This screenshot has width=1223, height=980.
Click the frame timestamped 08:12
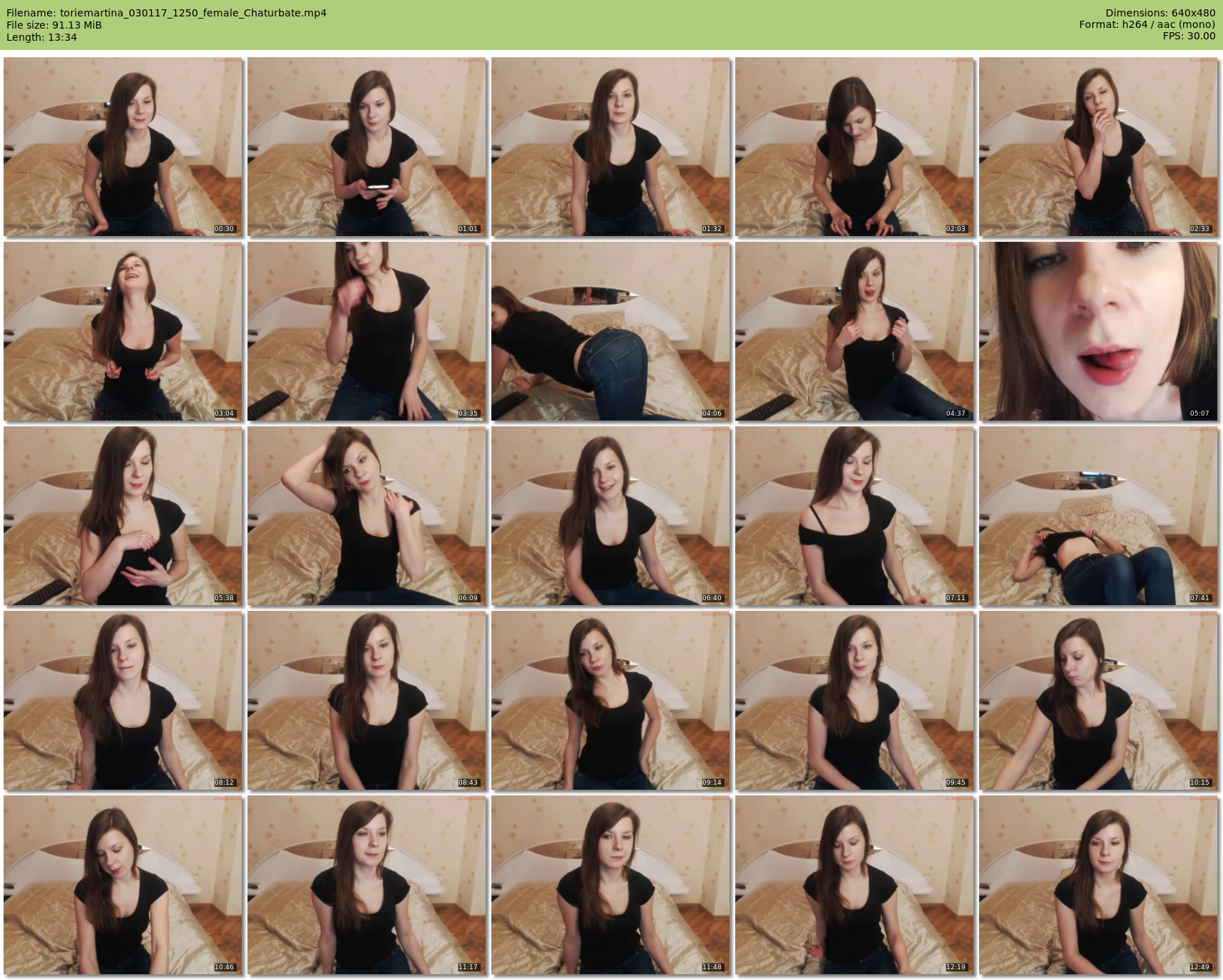(123, 700)
